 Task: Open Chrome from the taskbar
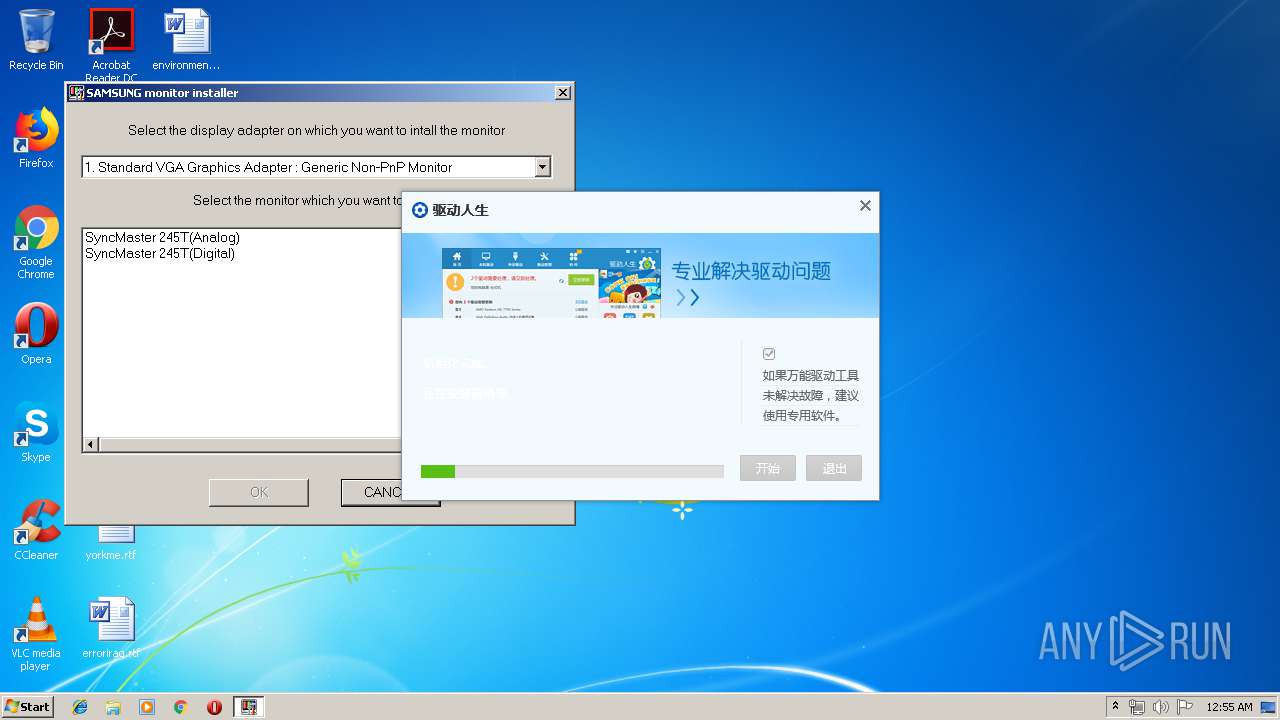(x=181, y=707)
